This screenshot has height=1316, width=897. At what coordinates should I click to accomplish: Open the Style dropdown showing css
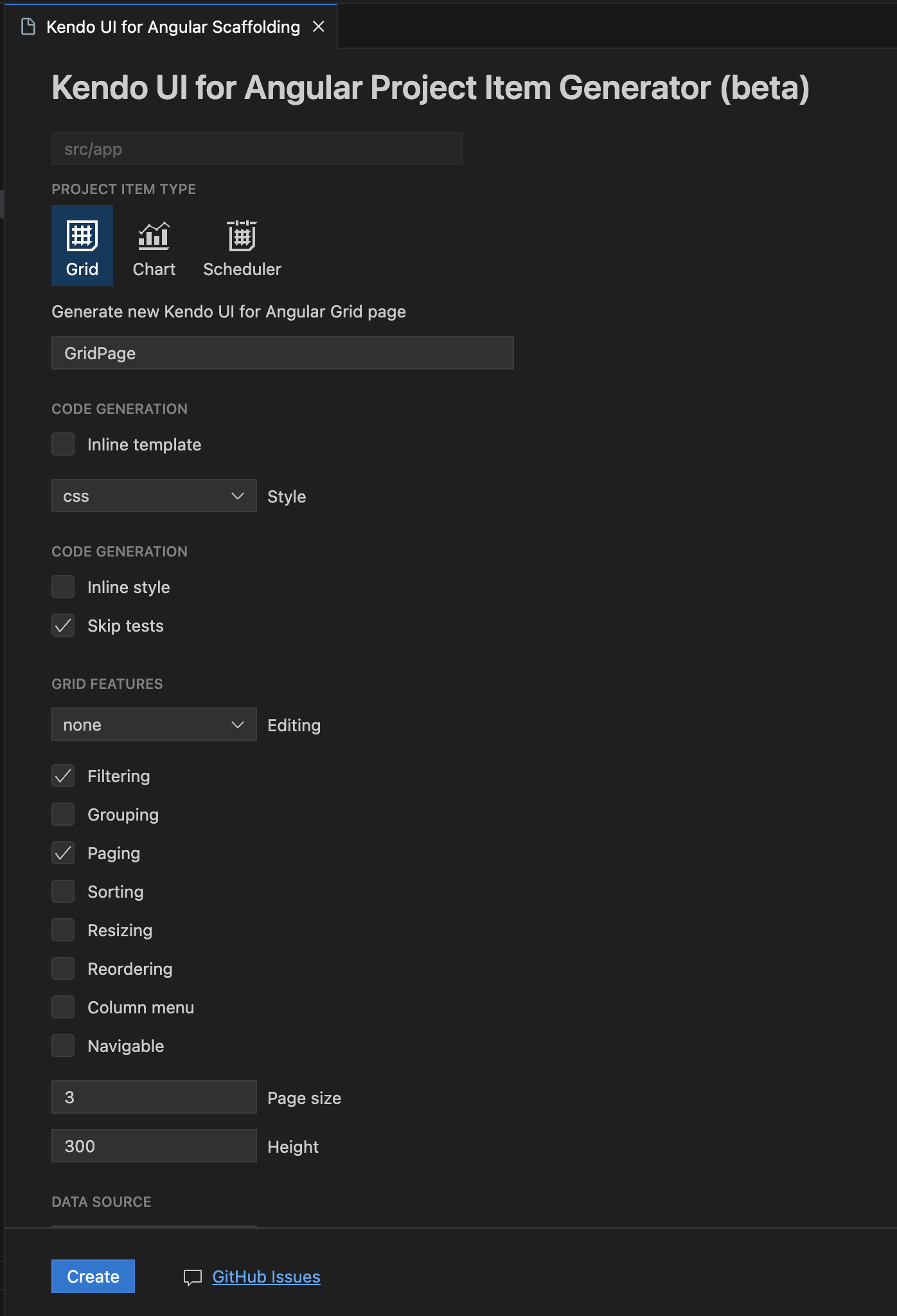(x=154, y=495)
